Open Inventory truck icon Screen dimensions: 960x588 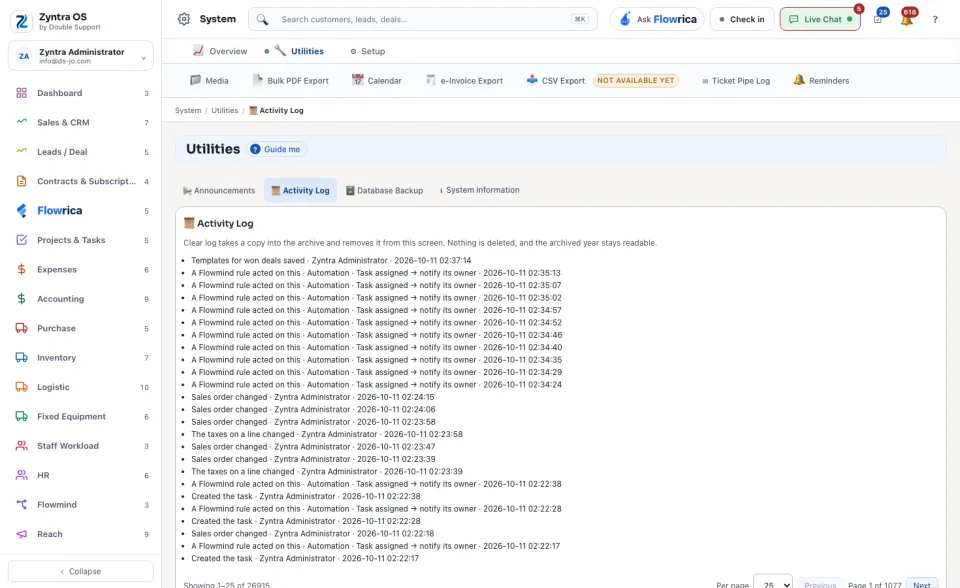(x=21, y=358)
